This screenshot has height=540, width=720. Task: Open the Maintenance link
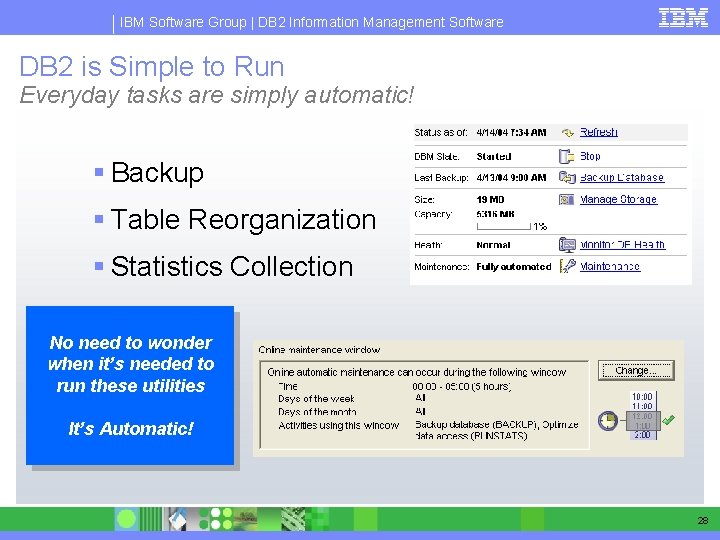point(610,266)
